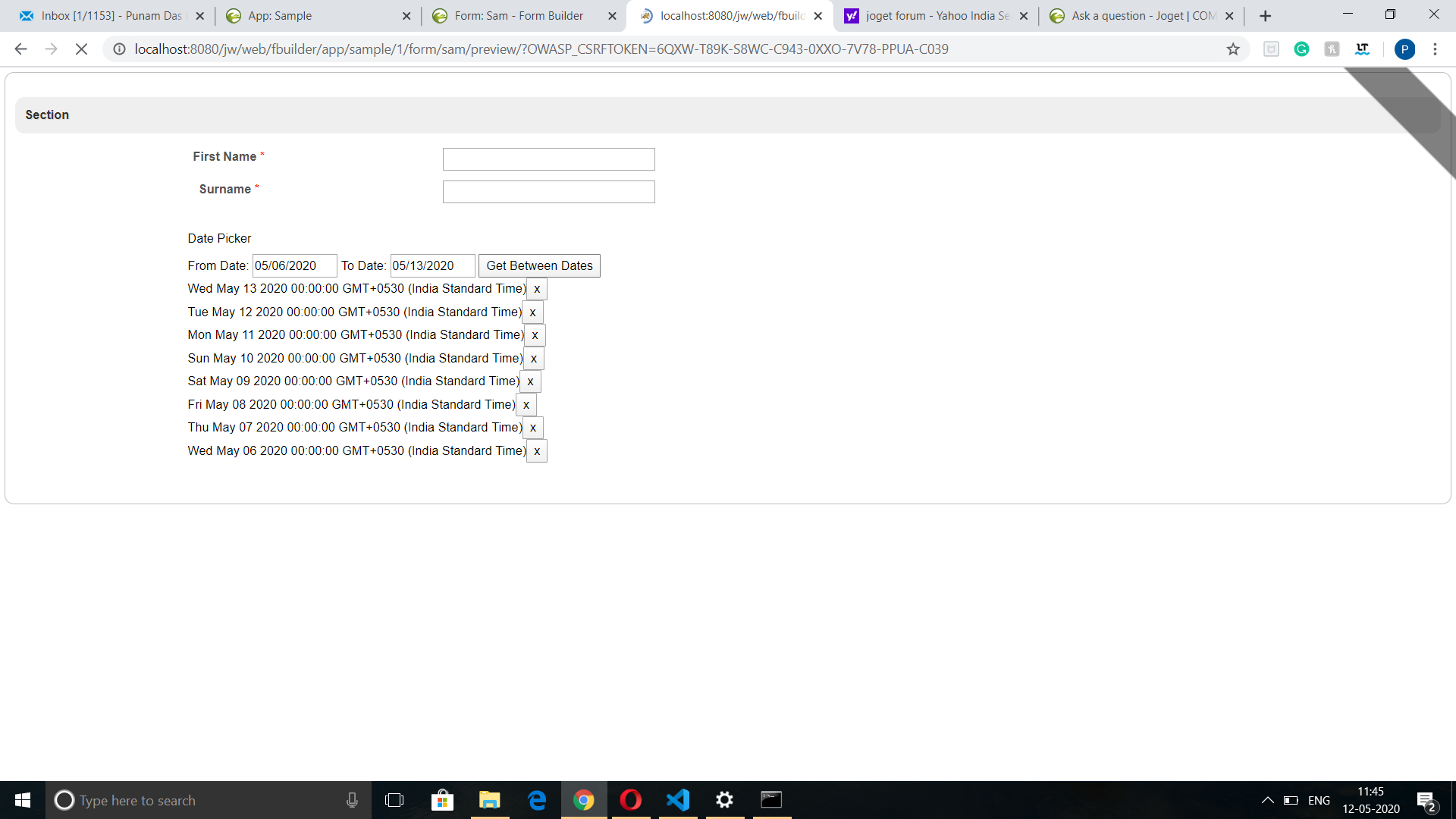
Task: Click the First Name input field
Action: (x=548, y=159)
